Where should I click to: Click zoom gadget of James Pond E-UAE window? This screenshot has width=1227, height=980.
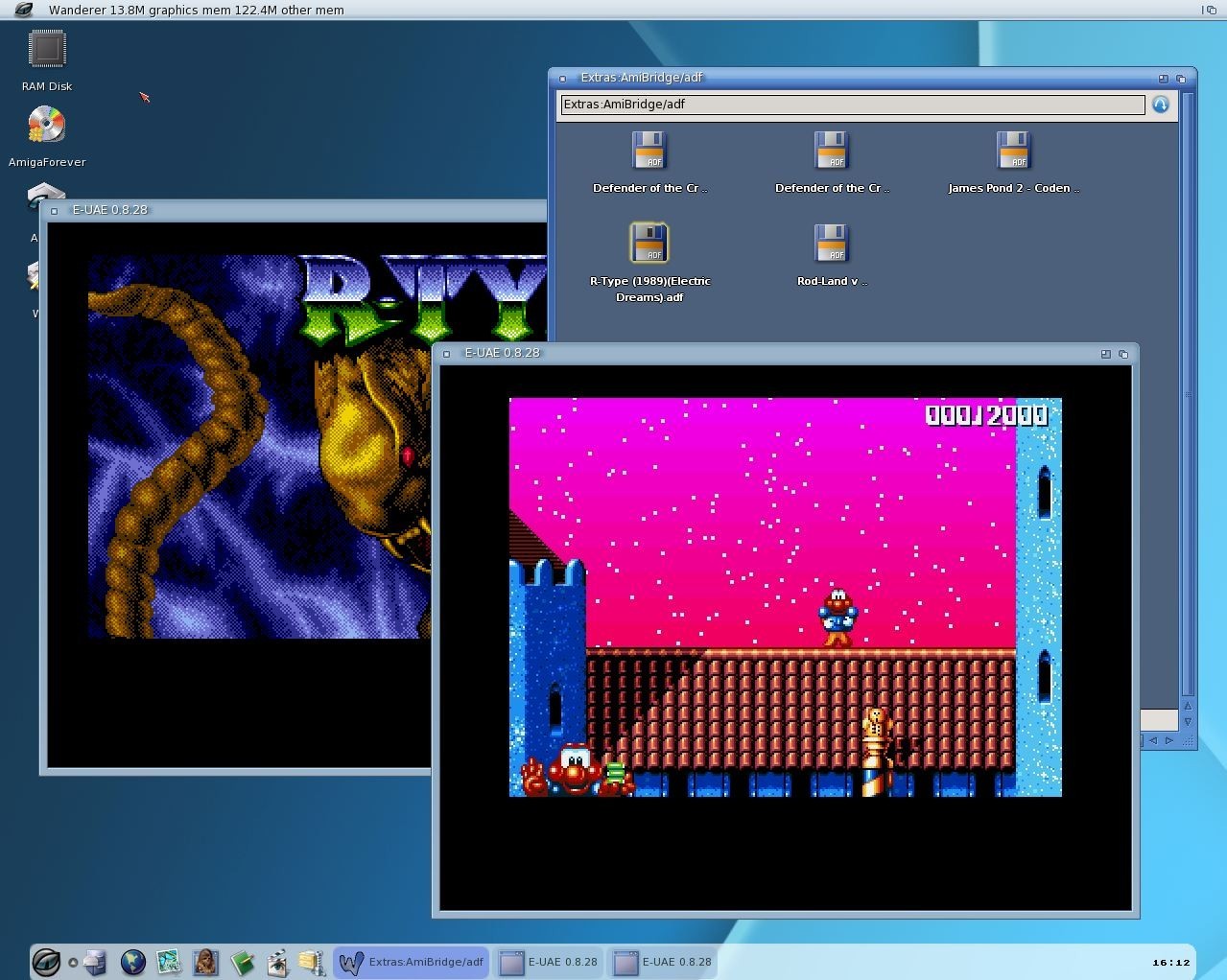click(x=1105, y=354)
